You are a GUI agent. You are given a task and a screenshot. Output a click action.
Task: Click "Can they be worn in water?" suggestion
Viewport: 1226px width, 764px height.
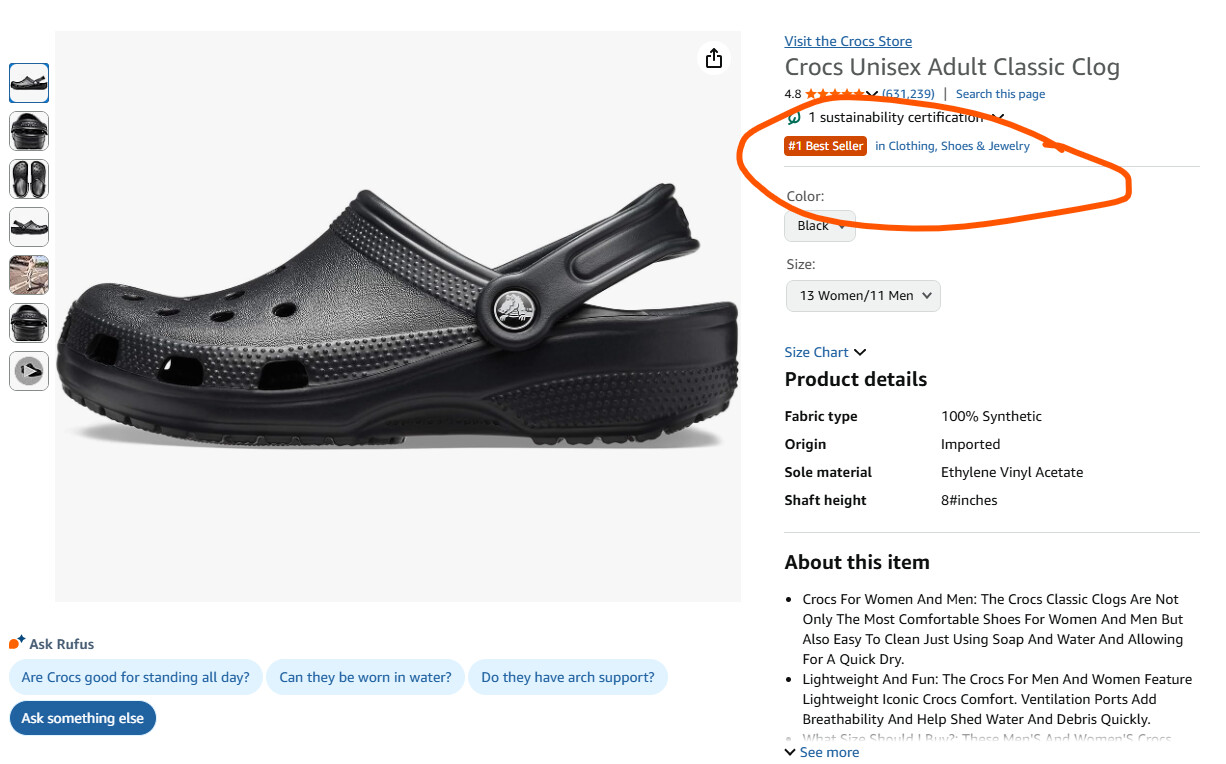(x=365, y=677)
